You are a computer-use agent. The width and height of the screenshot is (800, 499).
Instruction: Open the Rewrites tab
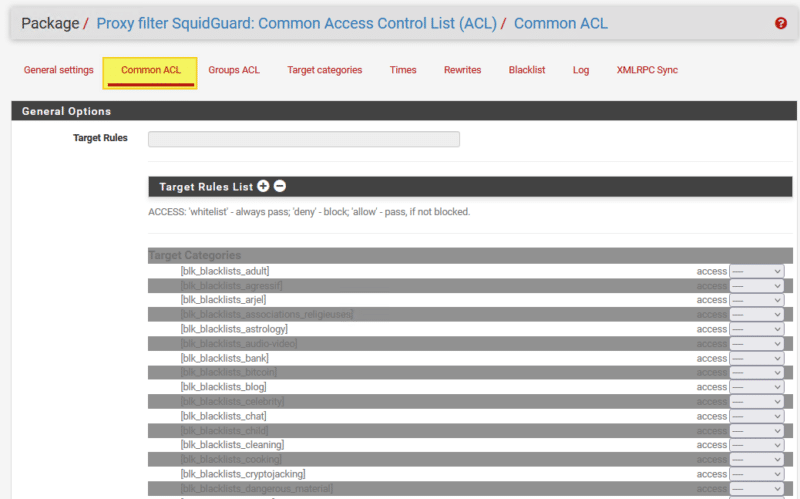point(463,70)
